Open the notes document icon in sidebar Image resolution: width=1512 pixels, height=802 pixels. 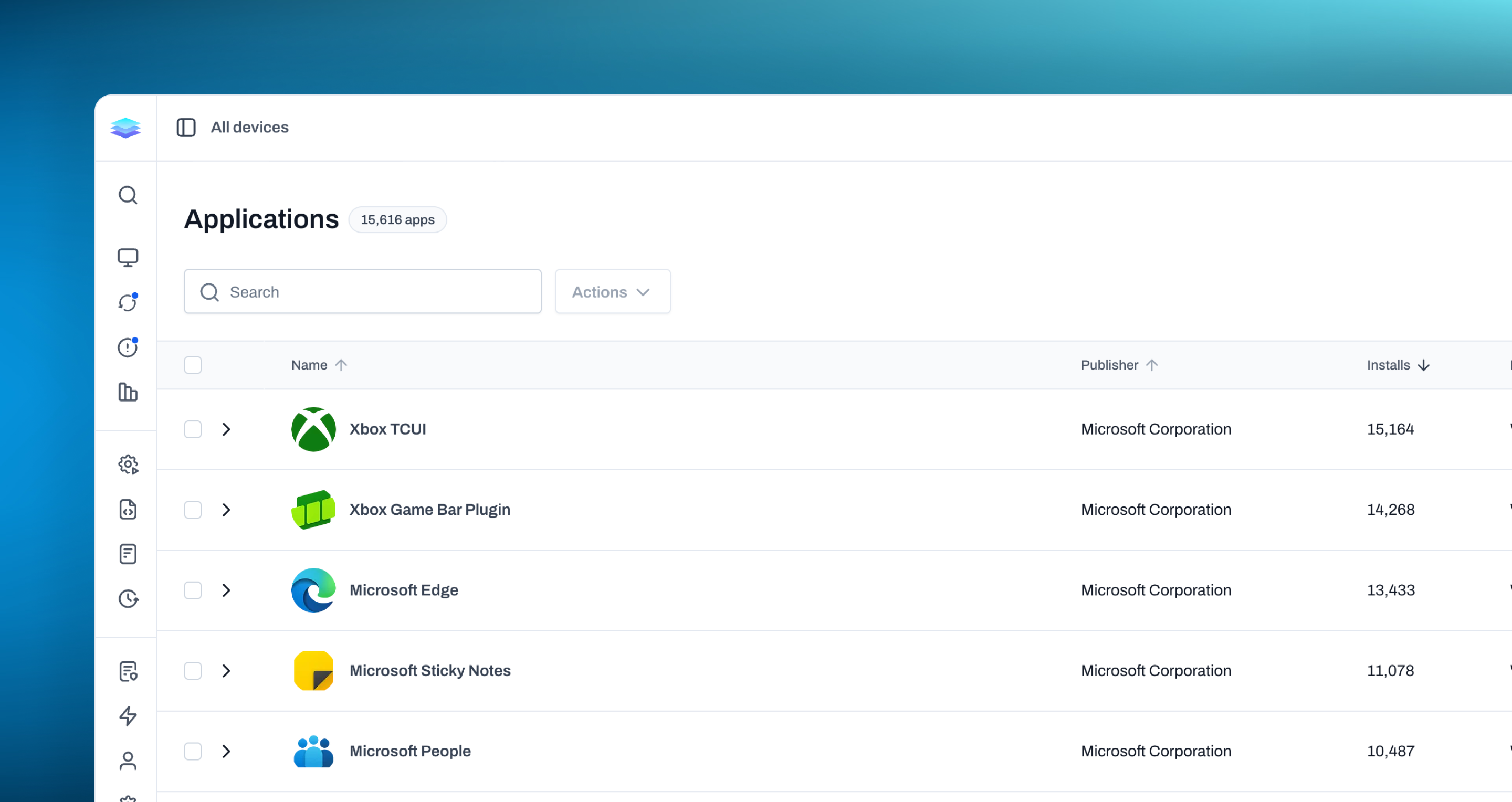point(128,554)
